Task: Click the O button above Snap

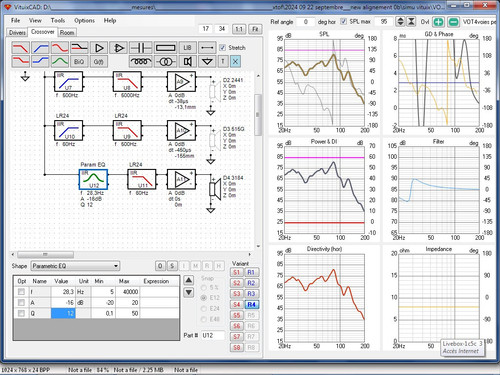Action: [160, 266]
